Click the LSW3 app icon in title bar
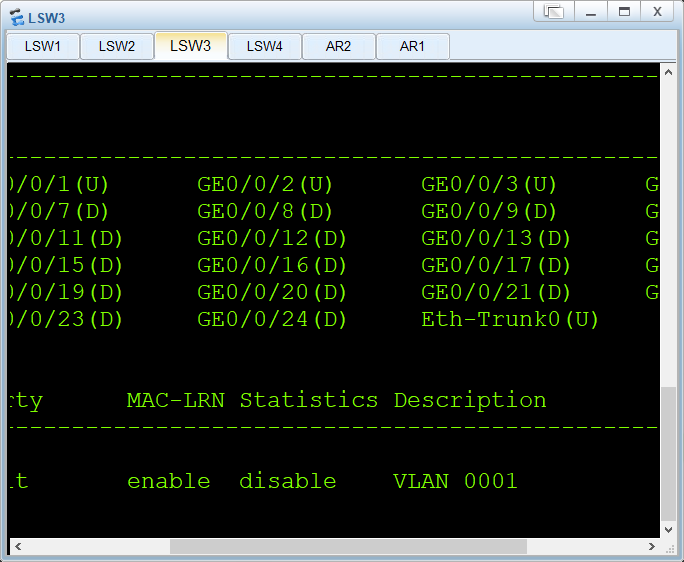 point(17,18)
